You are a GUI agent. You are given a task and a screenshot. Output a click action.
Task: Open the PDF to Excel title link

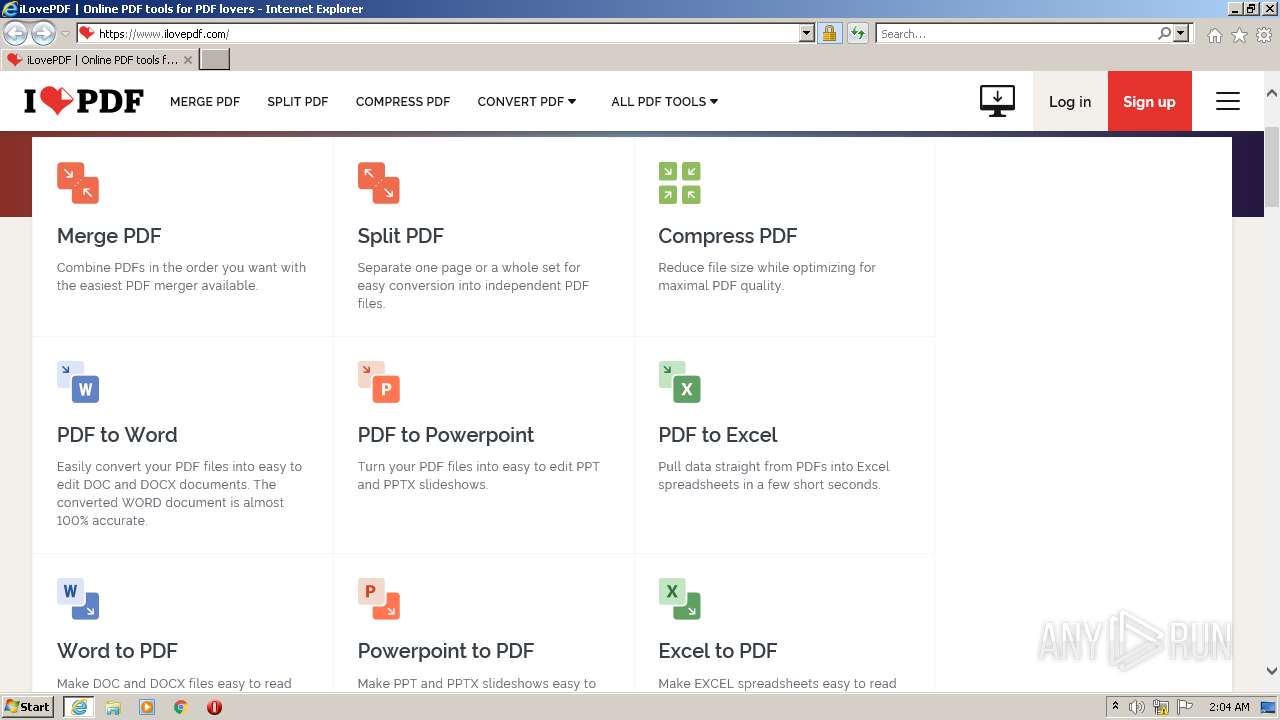tap(718, 435)
